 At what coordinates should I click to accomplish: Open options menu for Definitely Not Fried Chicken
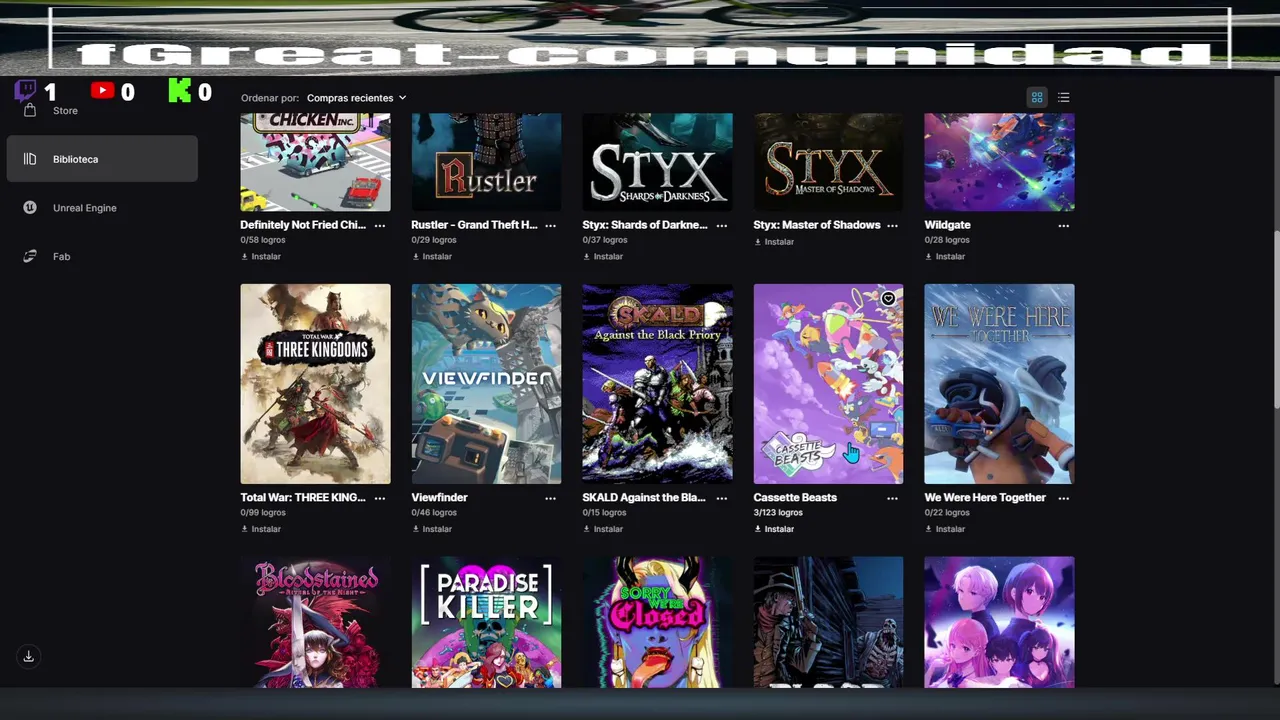[x=380, y=225]
